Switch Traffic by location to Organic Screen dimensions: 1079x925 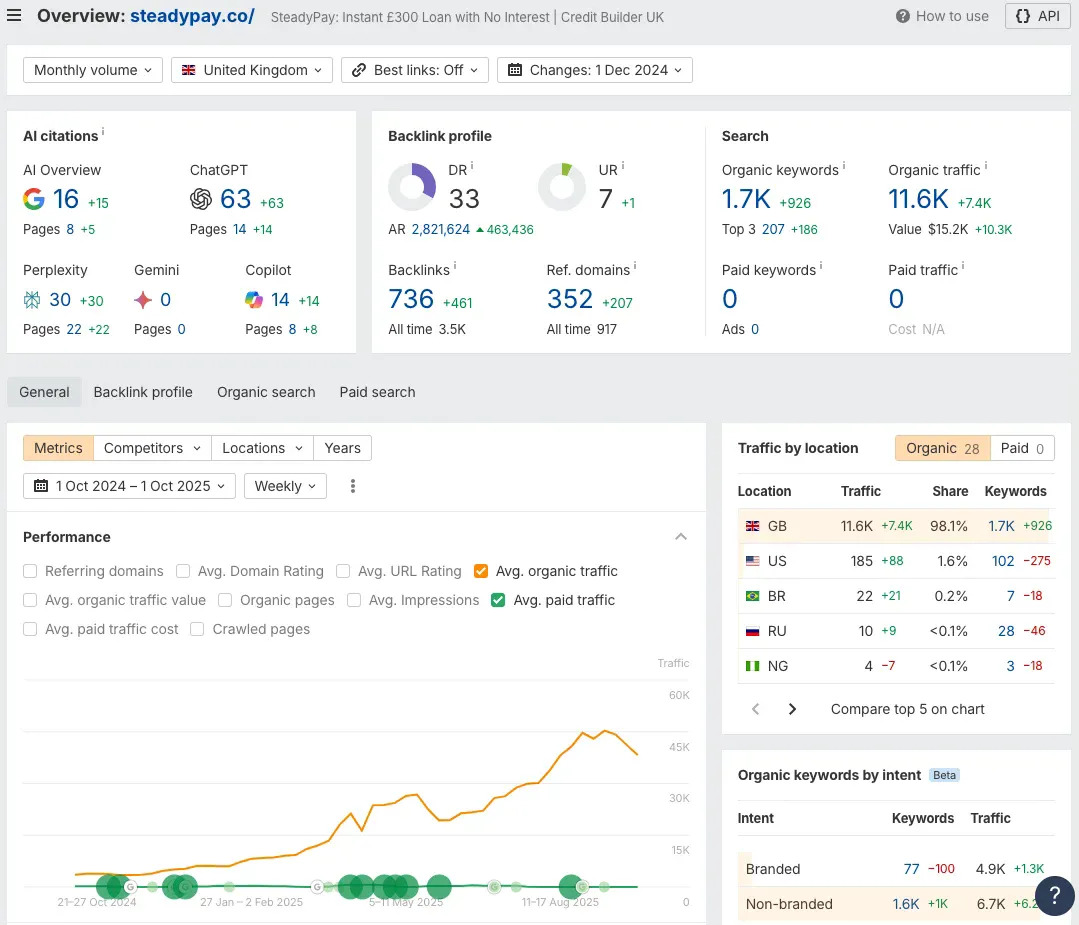(942, 448)
